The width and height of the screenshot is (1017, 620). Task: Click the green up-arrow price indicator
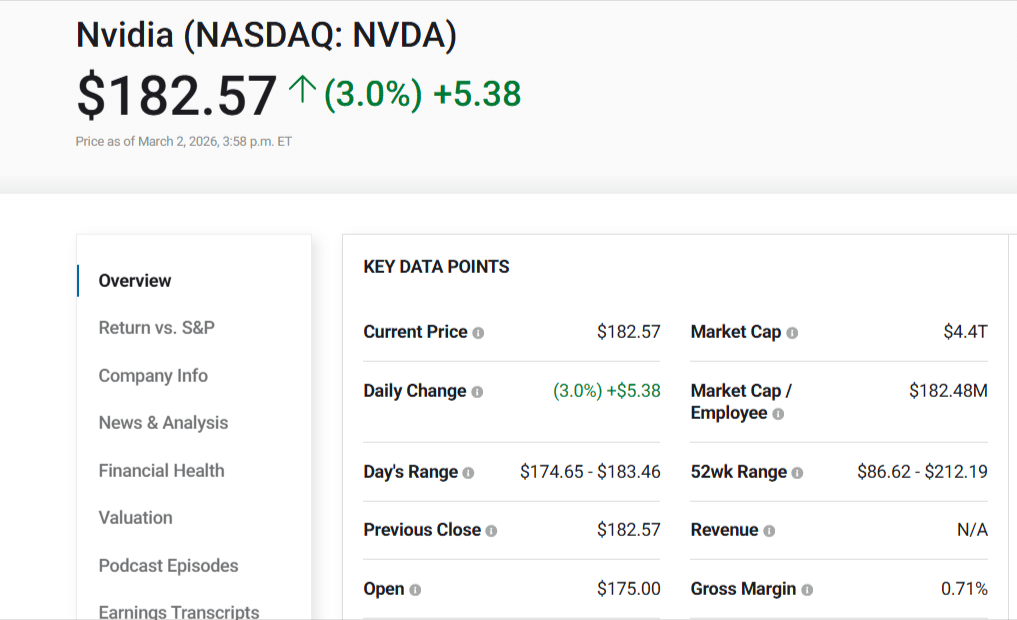303,90
